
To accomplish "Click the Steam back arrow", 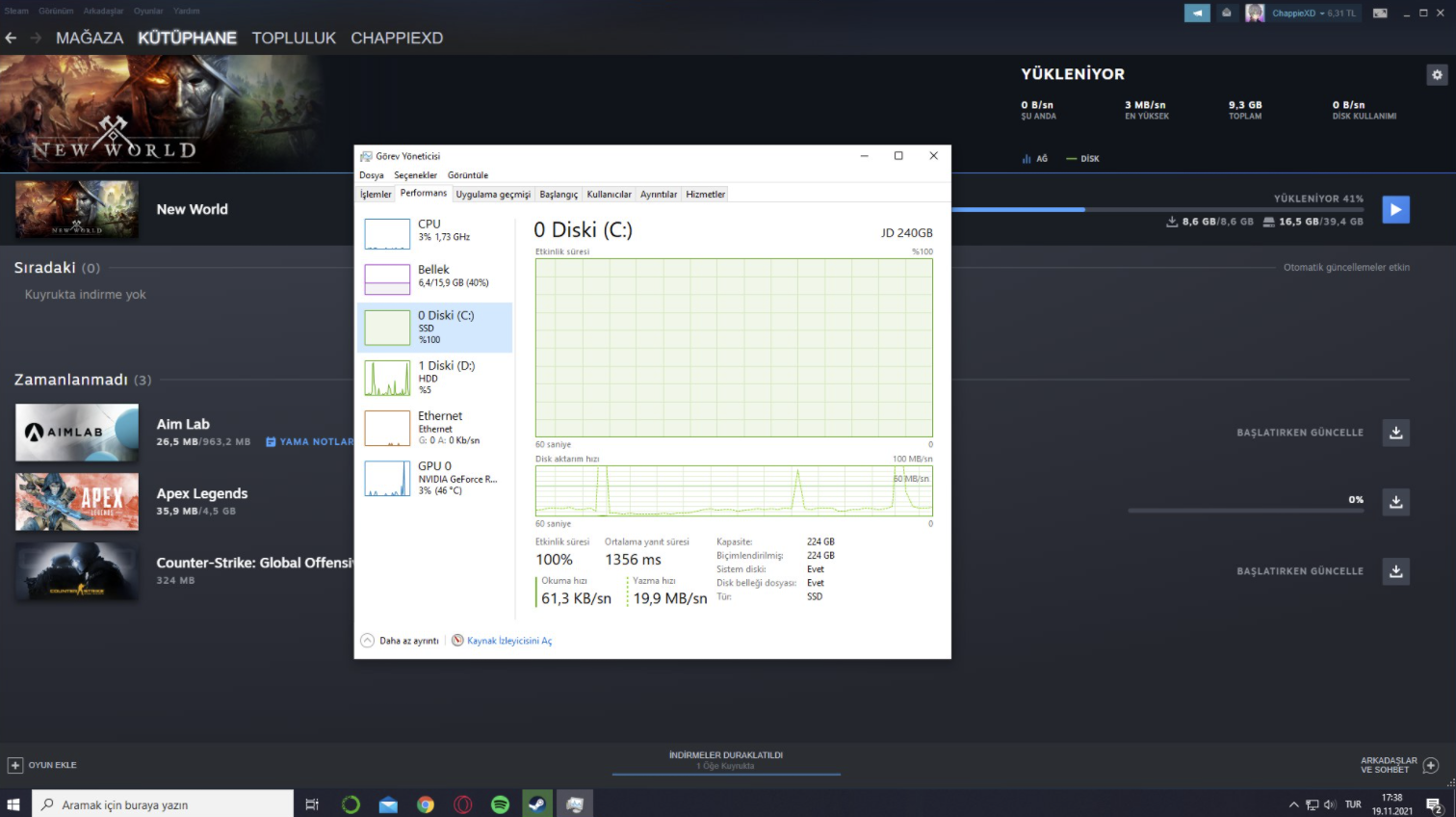I will pyautogui.click(x=12, y=38).
